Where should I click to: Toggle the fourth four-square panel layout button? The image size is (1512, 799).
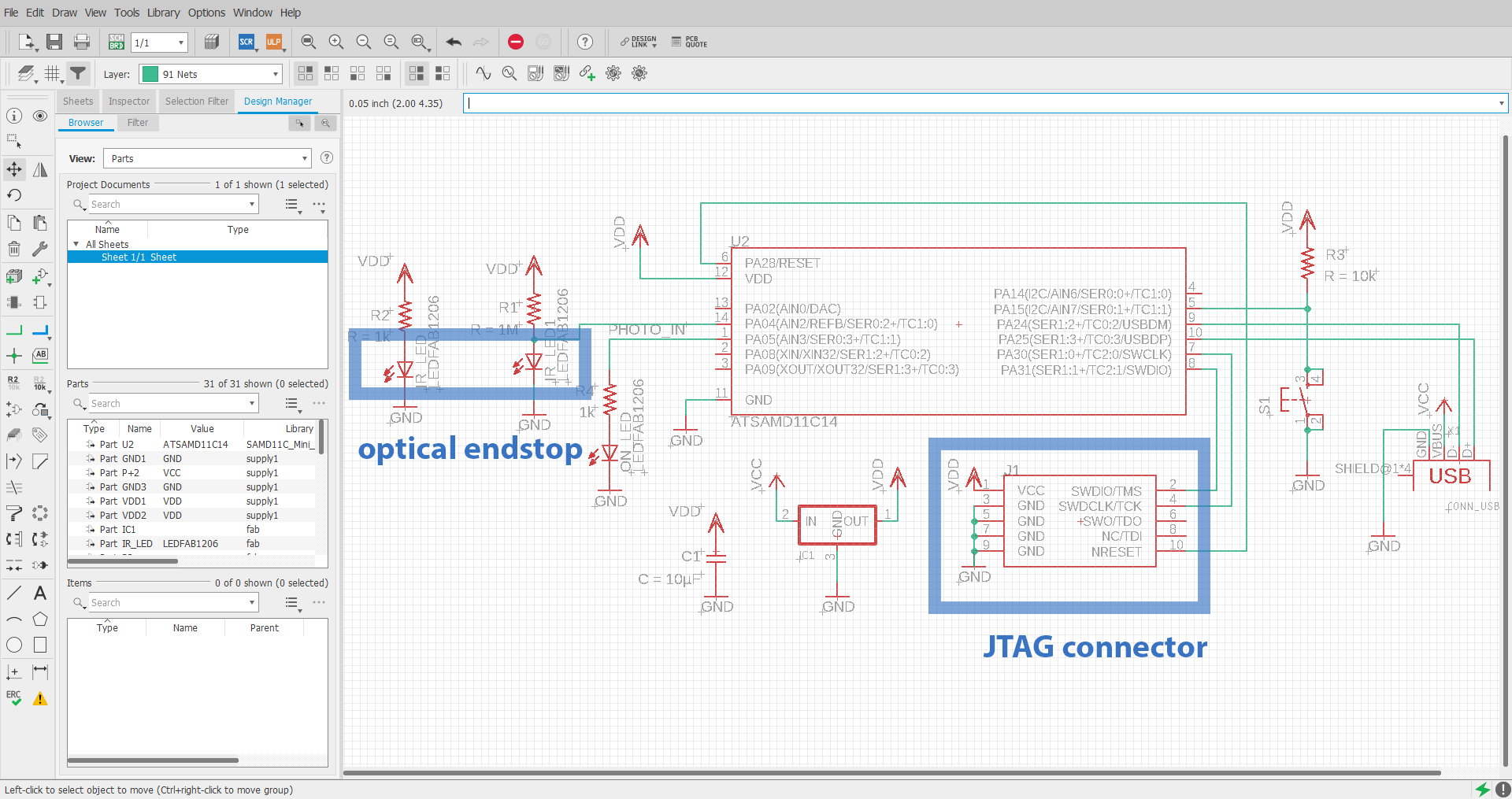pos(384,73)
